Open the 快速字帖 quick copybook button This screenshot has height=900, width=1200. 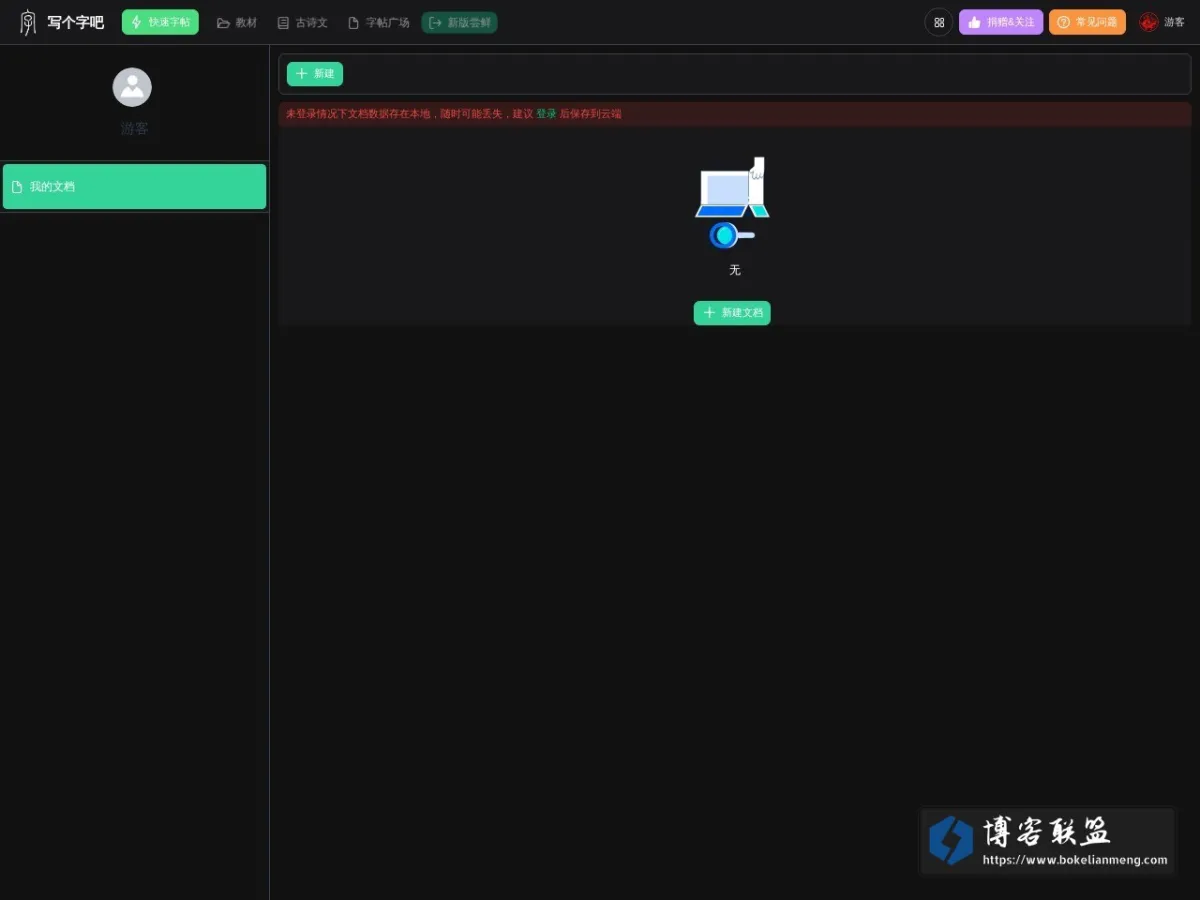click(160, 22)
